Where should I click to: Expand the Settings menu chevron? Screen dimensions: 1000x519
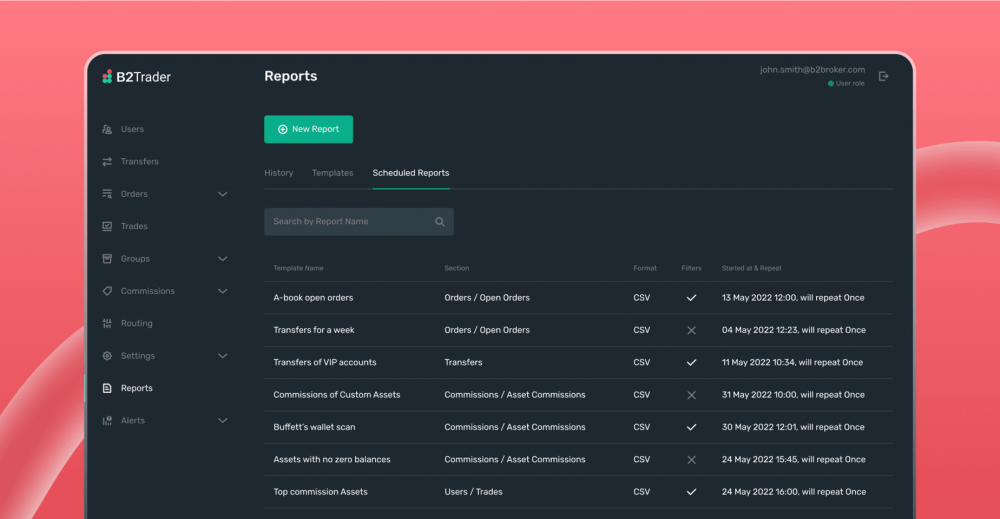coord(222,356)
